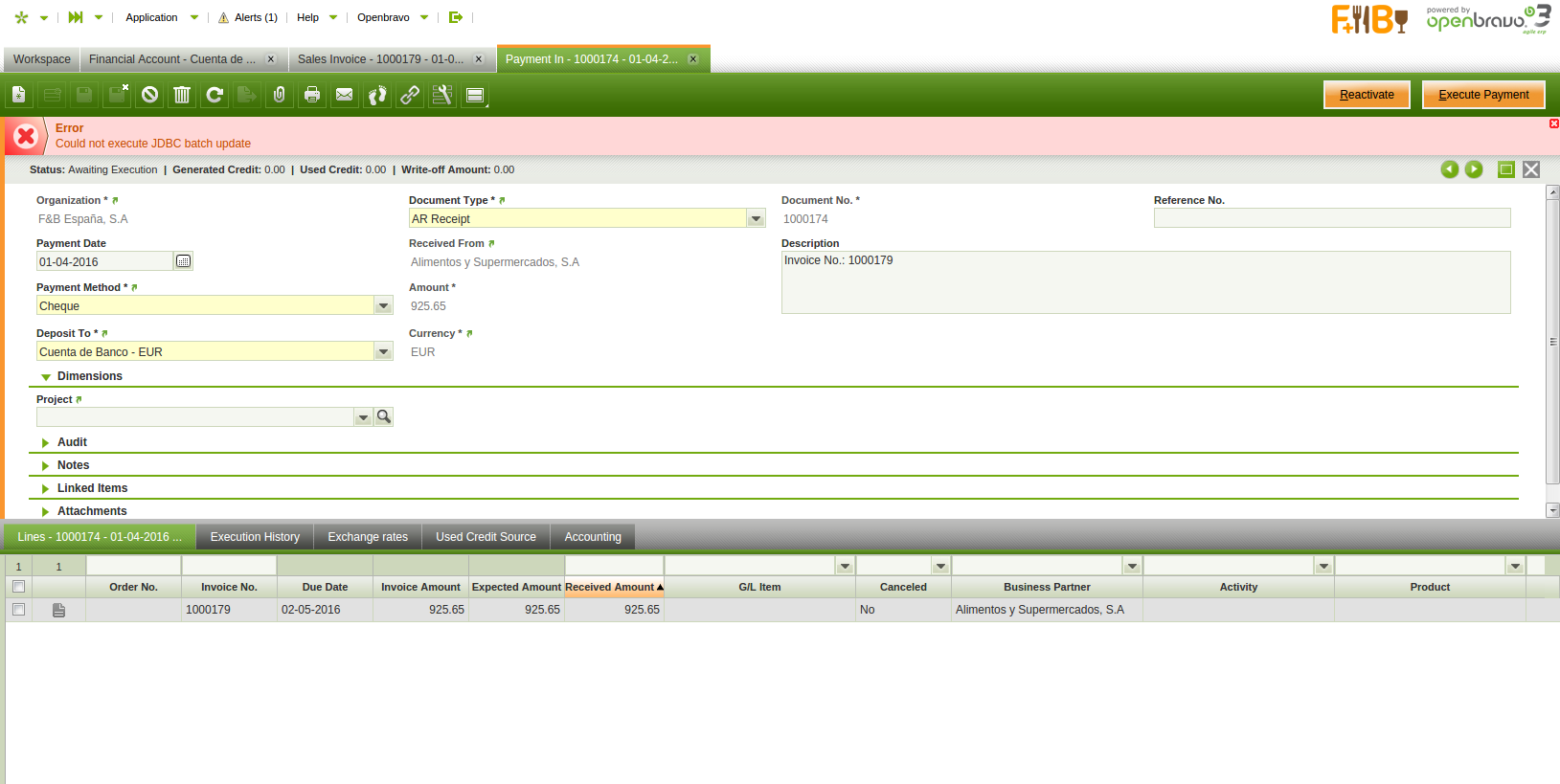
Task: Click the Email envelope icon
Action: pos(345,95)
